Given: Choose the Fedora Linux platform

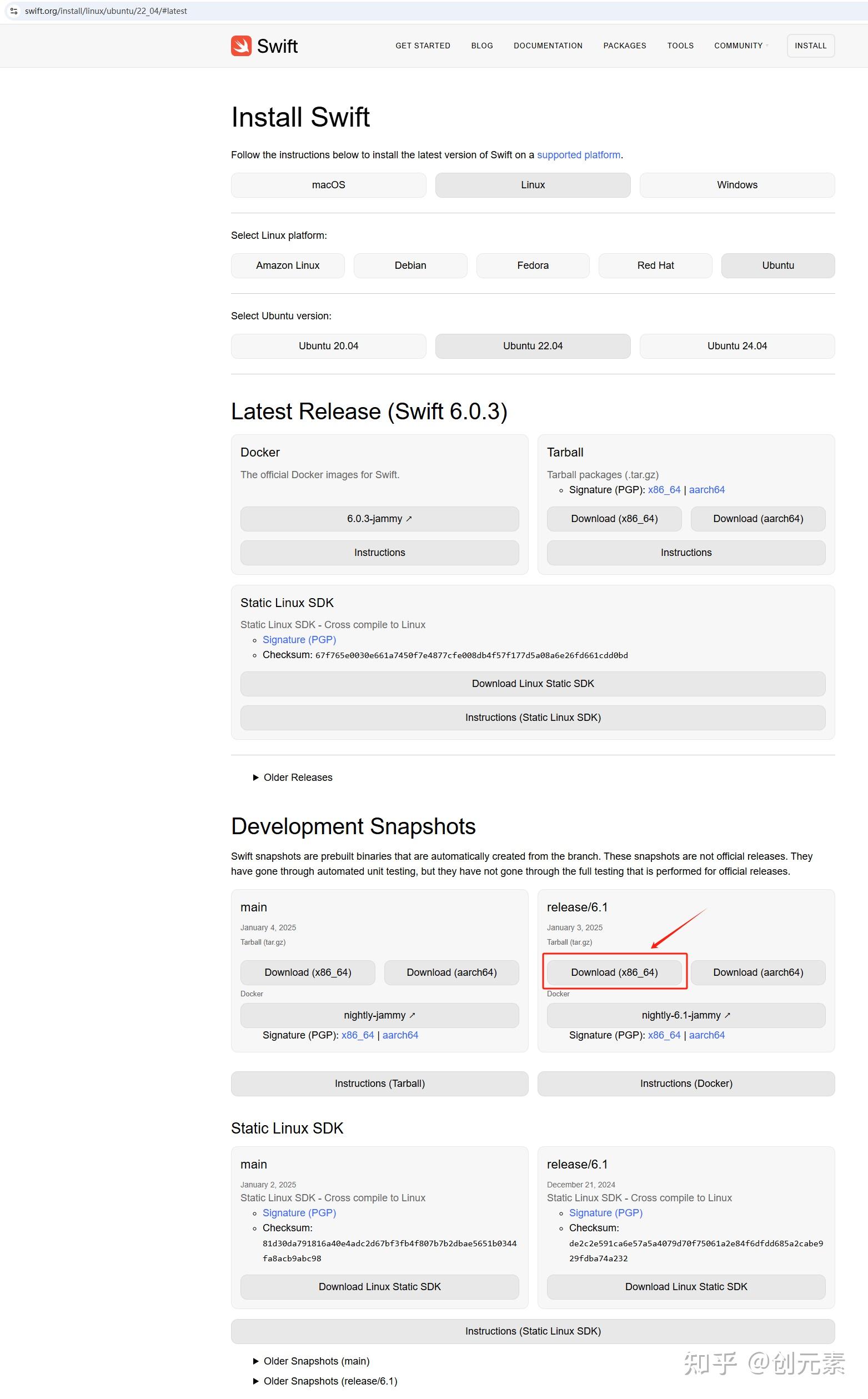Looking at the screenshot, I should (x=533, y=265).
